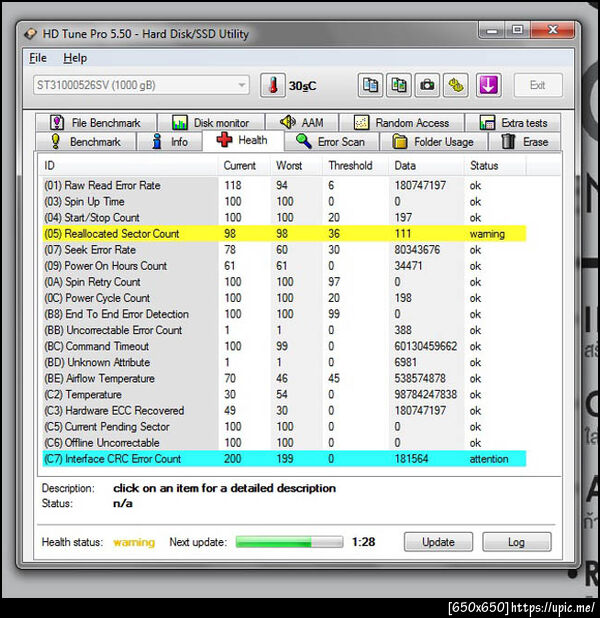Switch to the Disk monitor tab
The height and width of the screenshot is (618, 600).
(211, 123)
